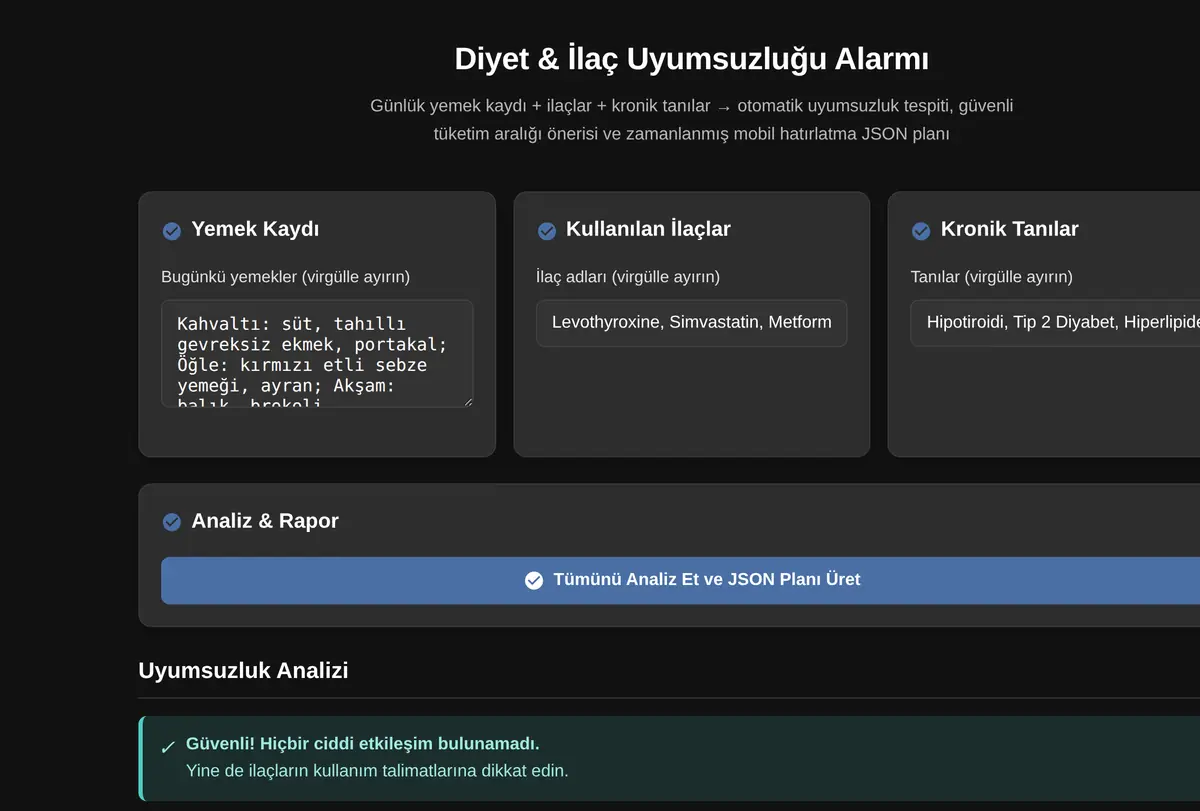
Task: Click the check icon beside Yemek Kaydı
Action: (171, 231)
